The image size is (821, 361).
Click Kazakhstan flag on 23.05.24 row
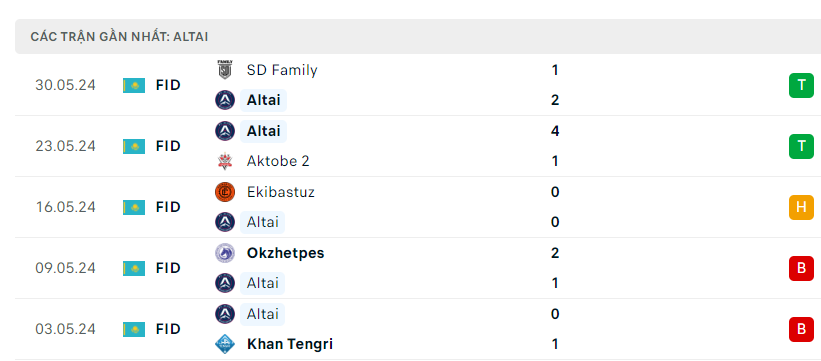134,146
